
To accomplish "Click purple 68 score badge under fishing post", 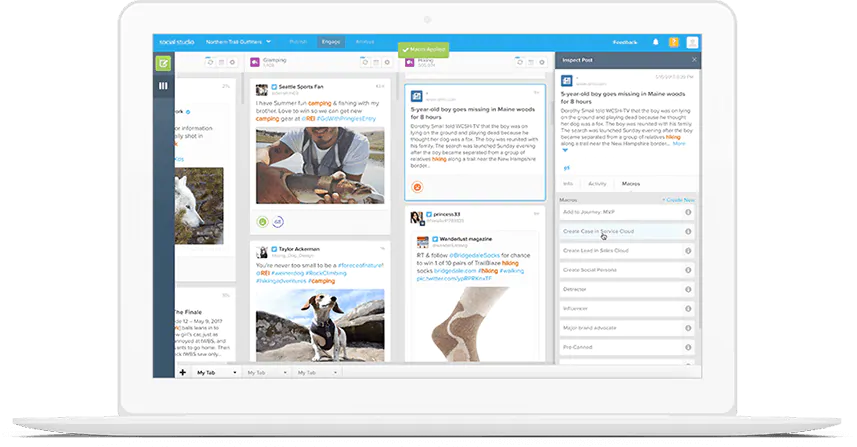I will 278,222.
